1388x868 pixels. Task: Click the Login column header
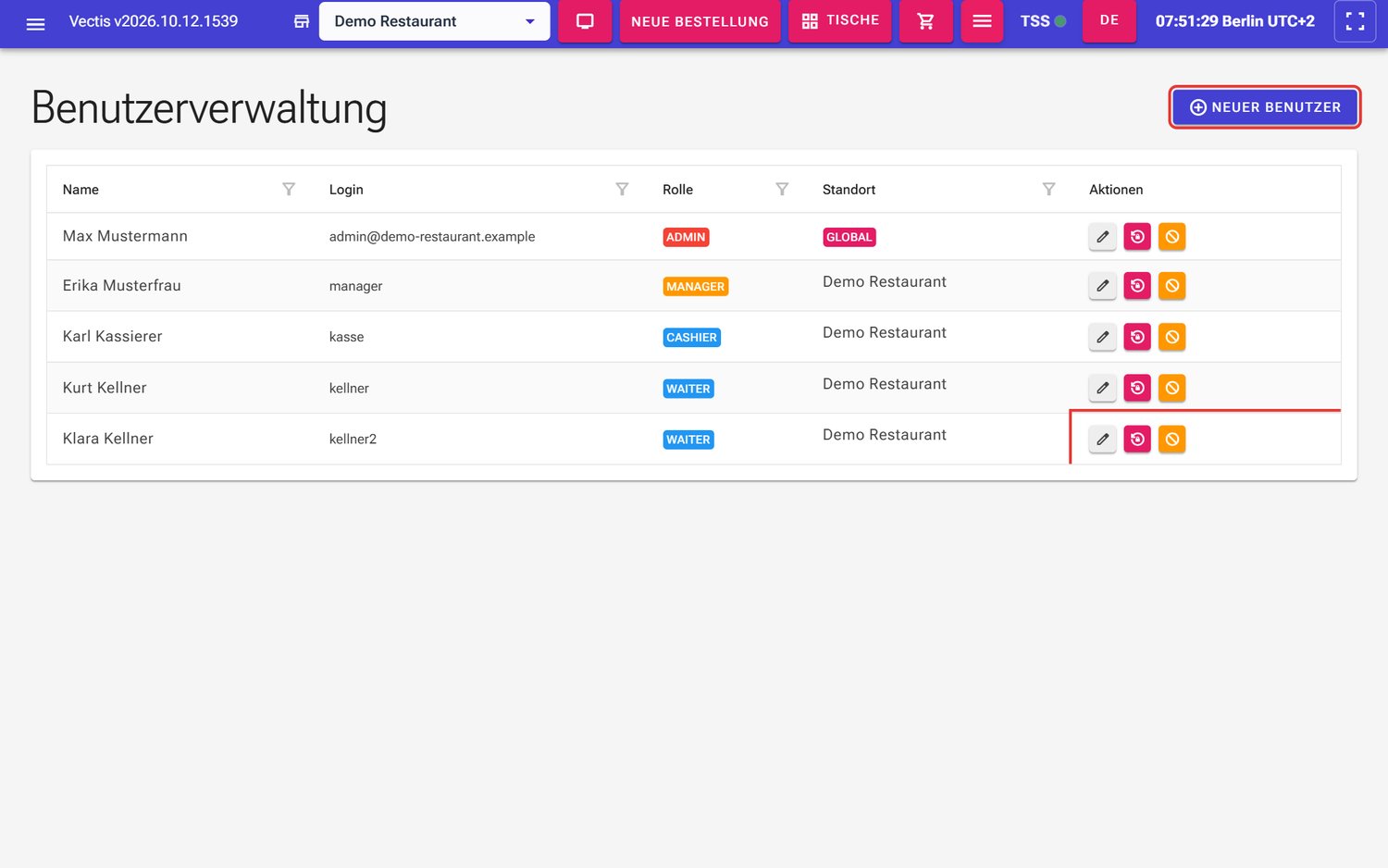click(346, 190)
